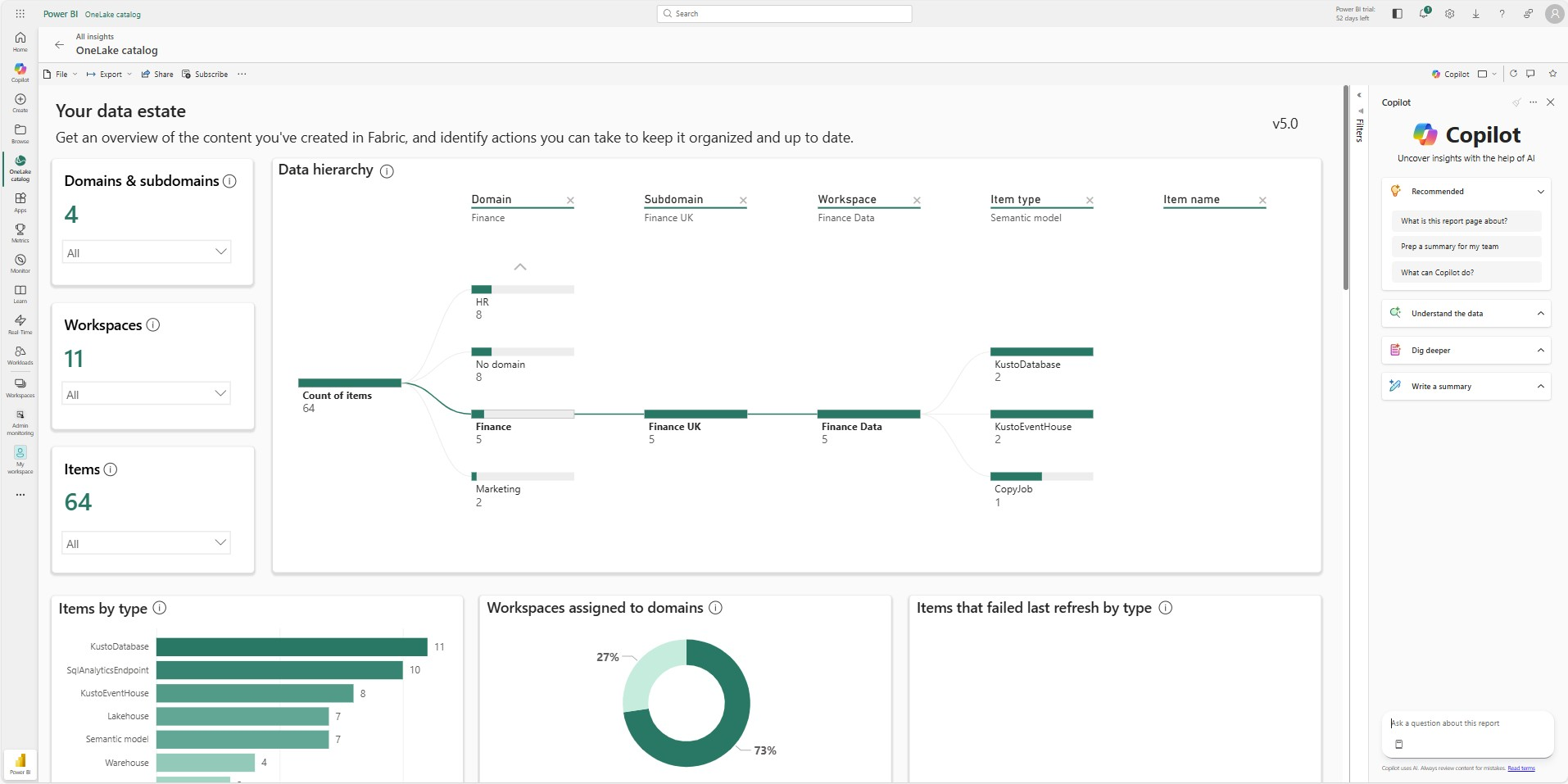Add report to favorites star icon
1568x784 pixels.
(x=1552, y=74)
